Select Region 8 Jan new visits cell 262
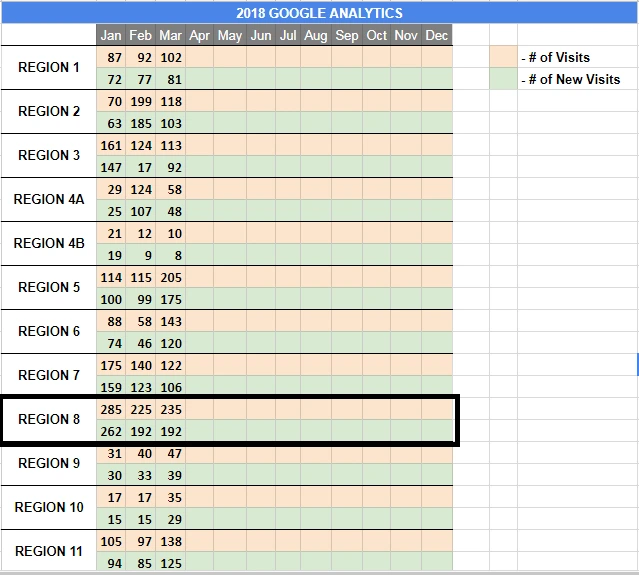The height and width of the screenshot is (575, 639). click(111, 431)
